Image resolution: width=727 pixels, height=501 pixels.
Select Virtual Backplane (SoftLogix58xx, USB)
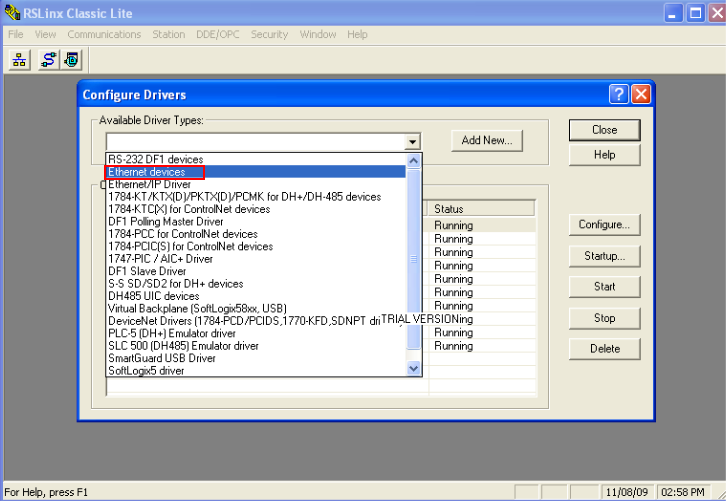(256, 309)
